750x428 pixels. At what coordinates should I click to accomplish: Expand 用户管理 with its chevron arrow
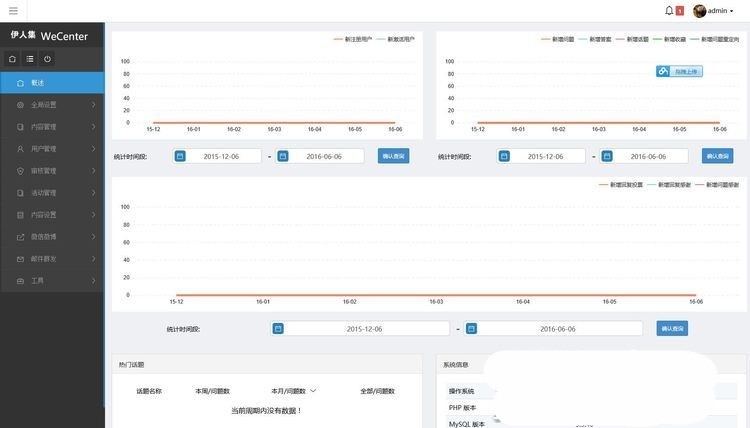point(93,149)
